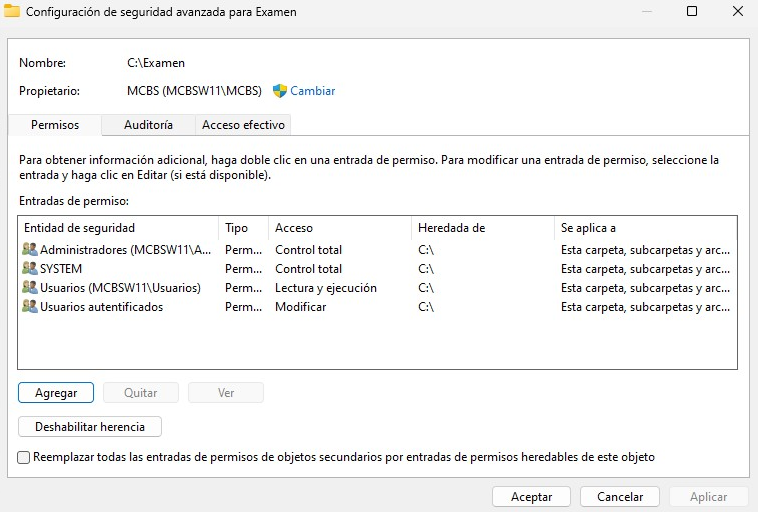Enable replace child object permissions checkbox
Screen dimensions: 758x512
24,457
